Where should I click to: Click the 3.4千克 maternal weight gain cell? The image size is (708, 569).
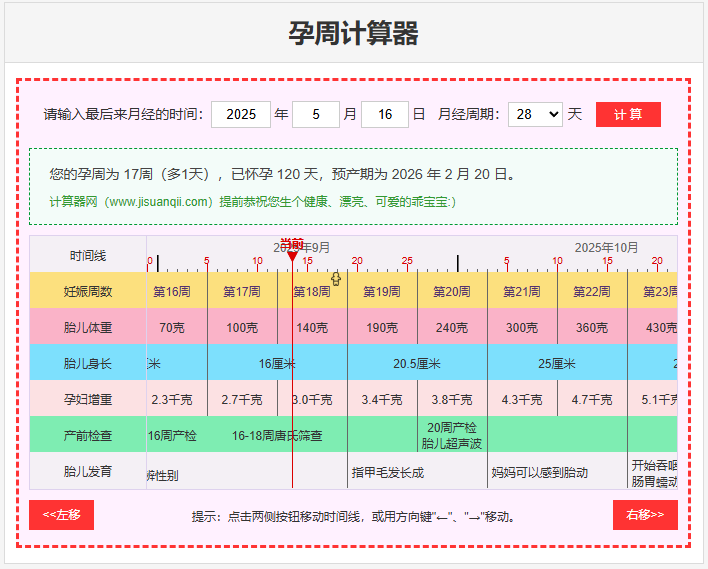pos(382,399)
